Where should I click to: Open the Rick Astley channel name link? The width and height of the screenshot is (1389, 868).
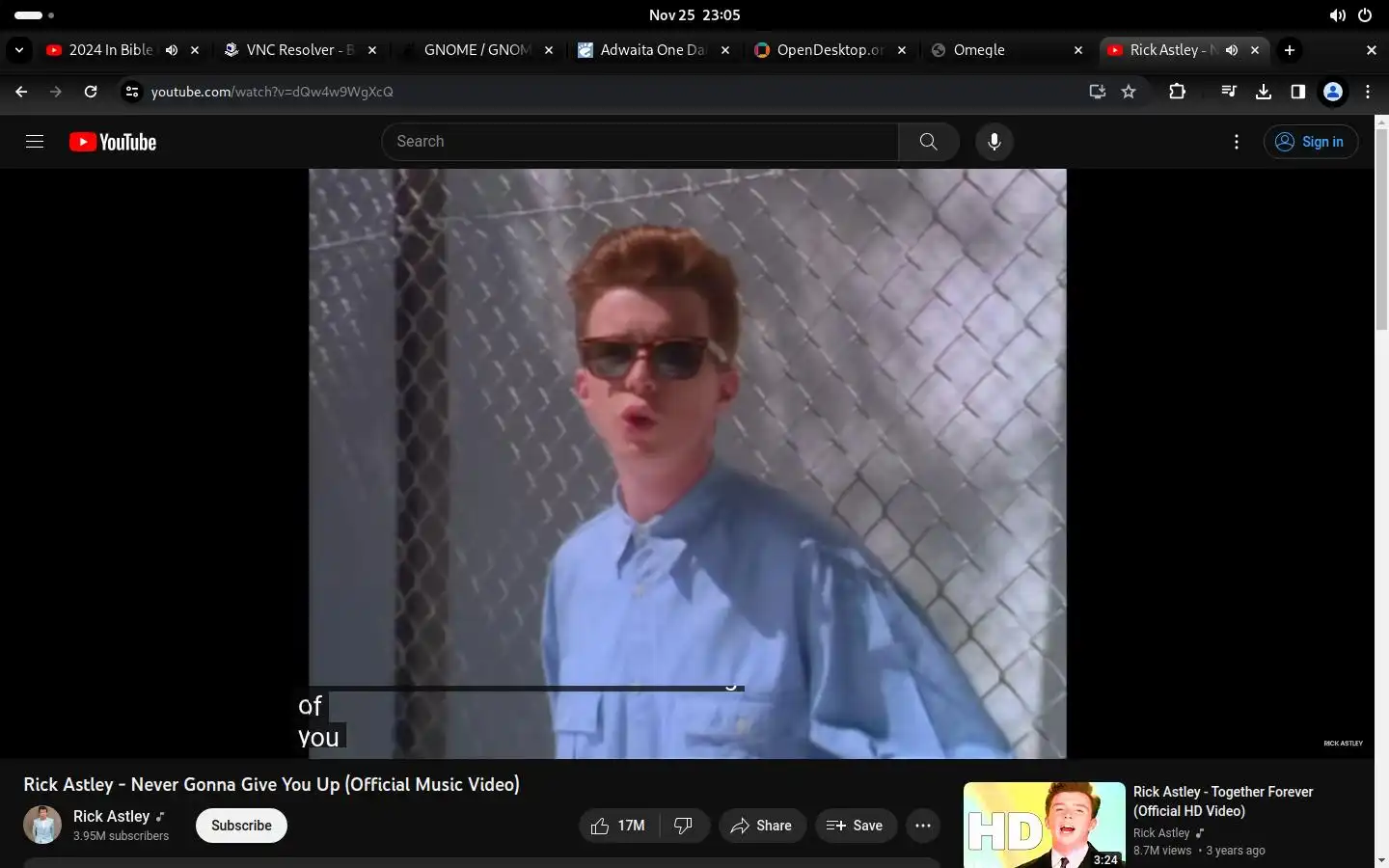112,816
